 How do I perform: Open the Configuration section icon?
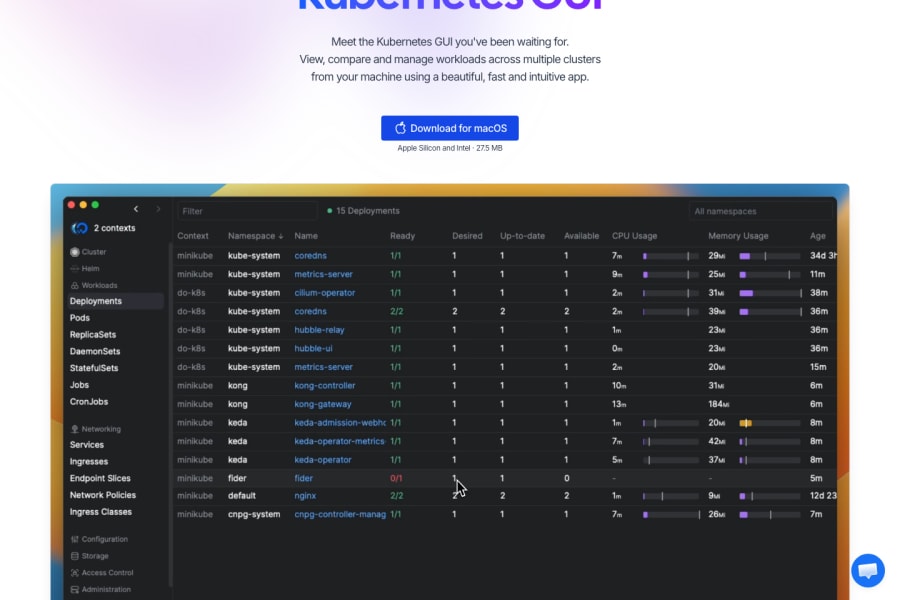tap(75, 538)
